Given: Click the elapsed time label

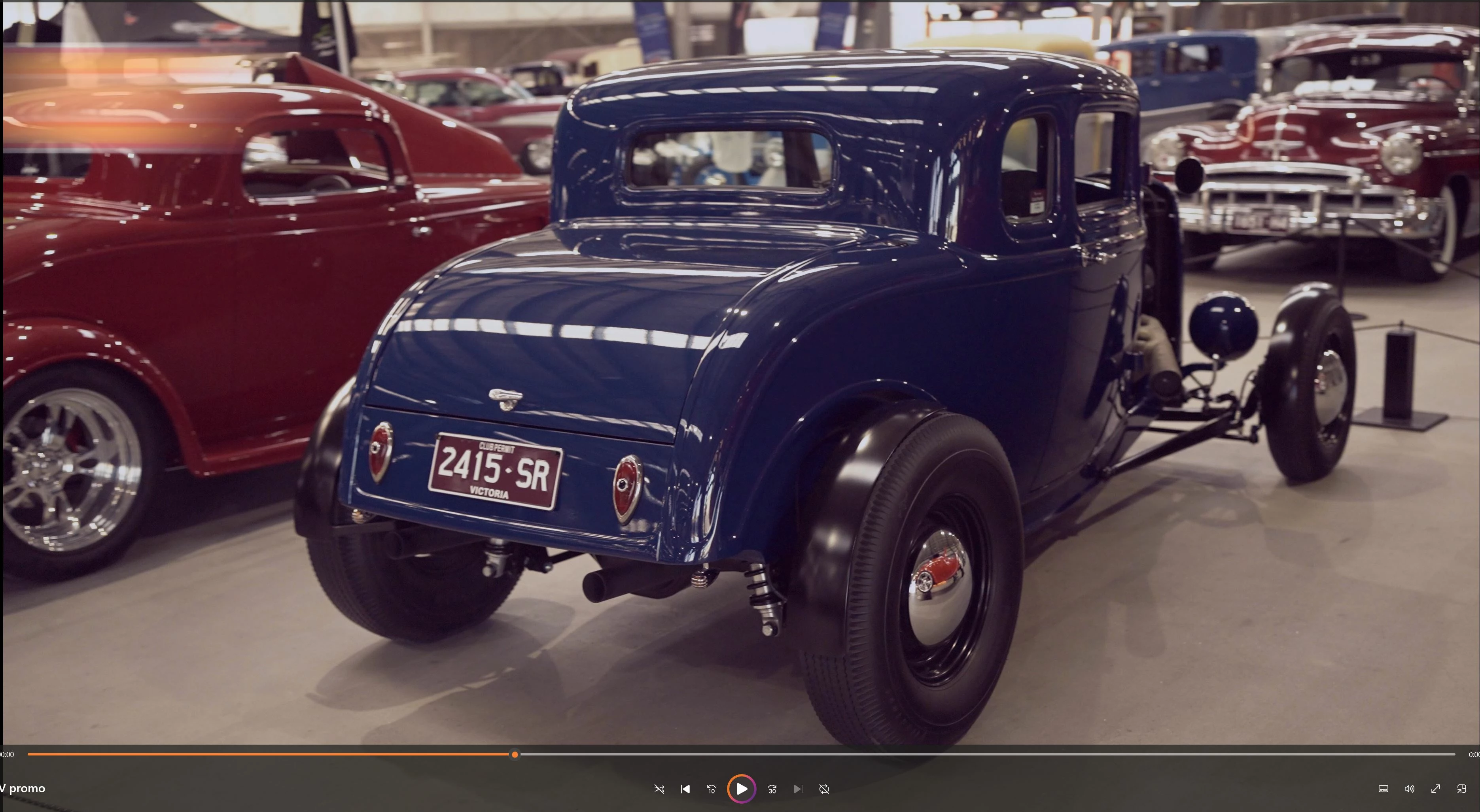Looking at the screenshot, I should point(7,755).
